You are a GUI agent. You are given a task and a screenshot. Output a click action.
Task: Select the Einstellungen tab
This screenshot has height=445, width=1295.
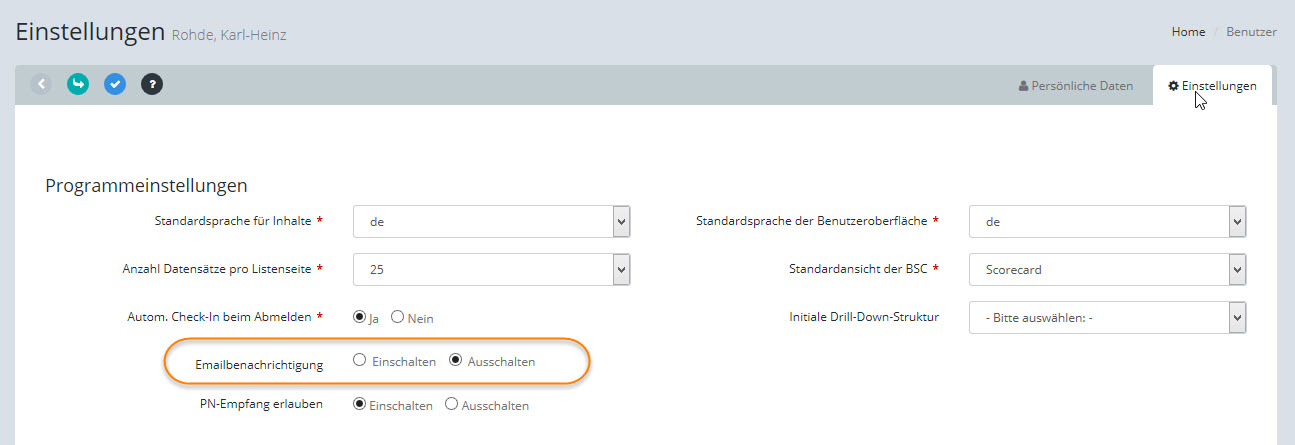click(1212, 86)
